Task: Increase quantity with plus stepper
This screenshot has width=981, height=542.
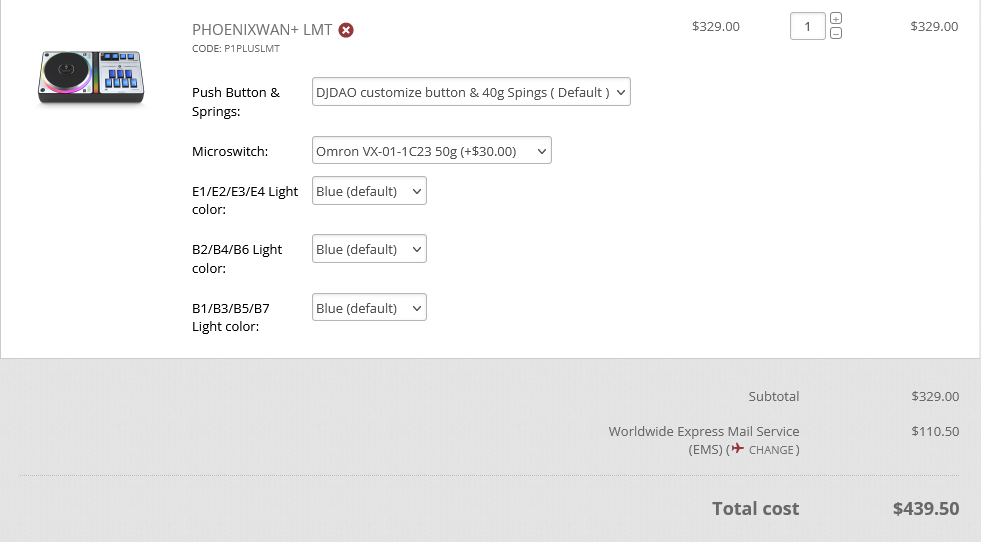Action: (x=836, y=18)
